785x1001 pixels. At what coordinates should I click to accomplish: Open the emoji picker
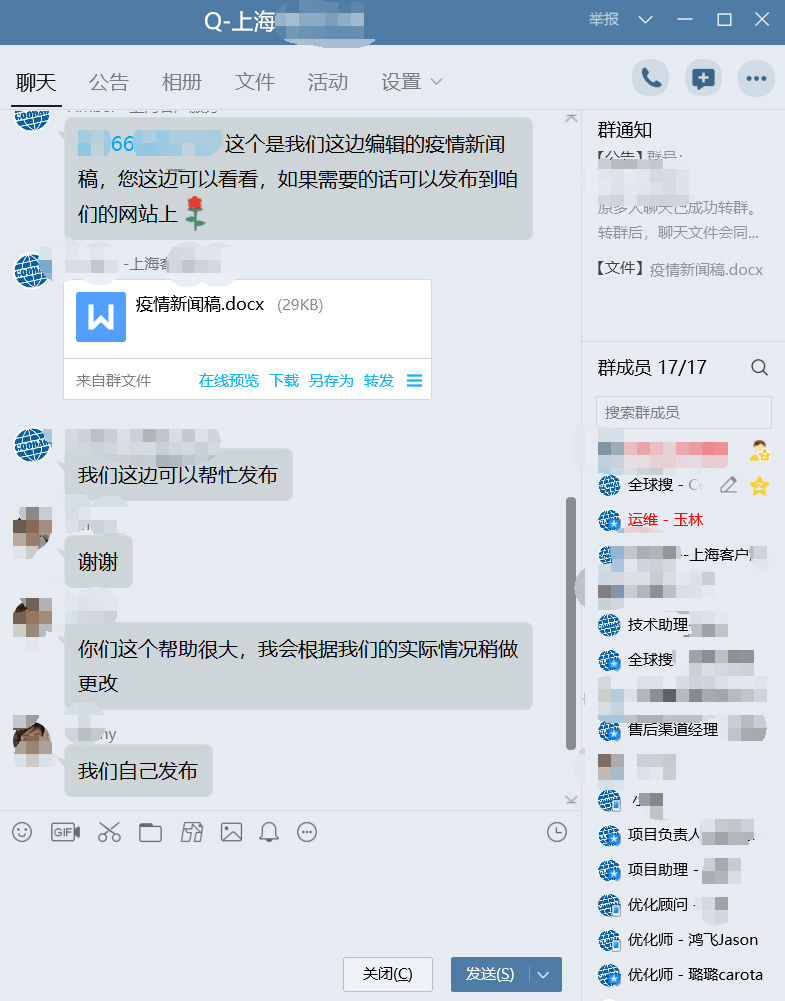[22, 832]
